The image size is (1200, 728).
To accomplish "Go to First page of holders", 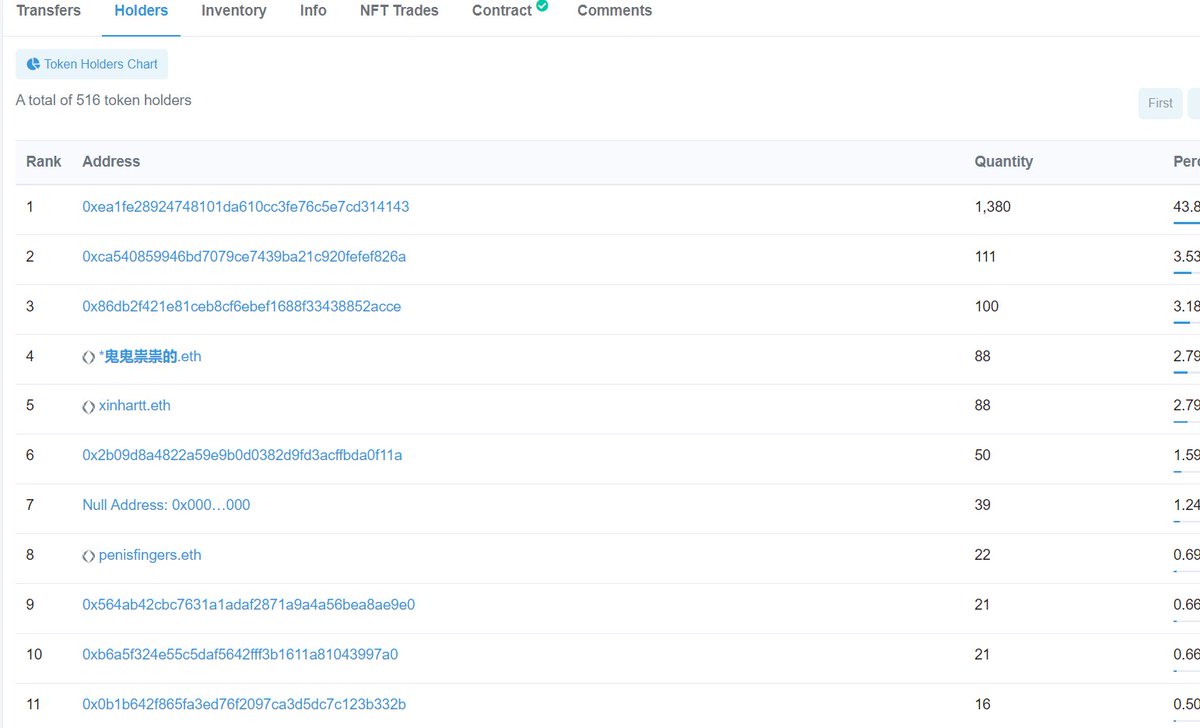I will (x=1160, y=103).
